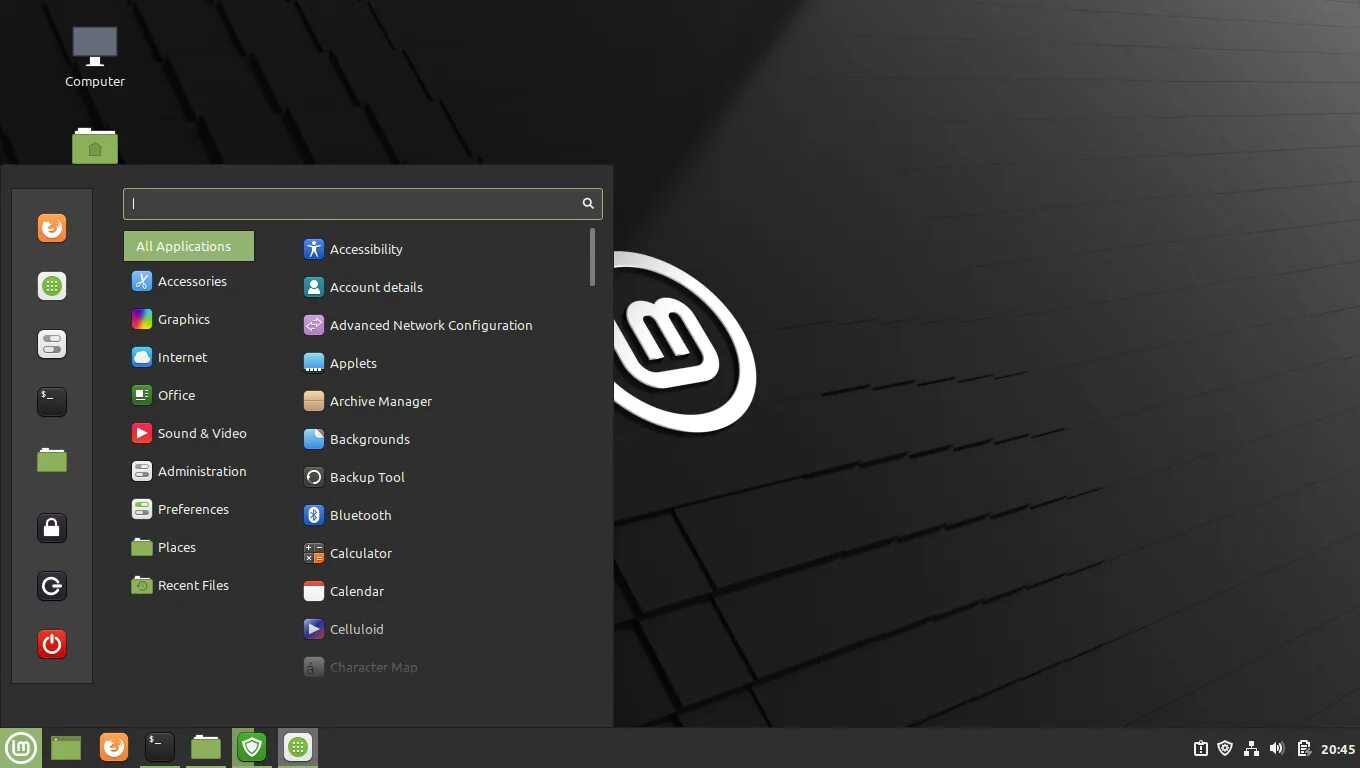Open Advanced Network Configuration
Viewport: 1360px width, 768px height.
[430, 325]
